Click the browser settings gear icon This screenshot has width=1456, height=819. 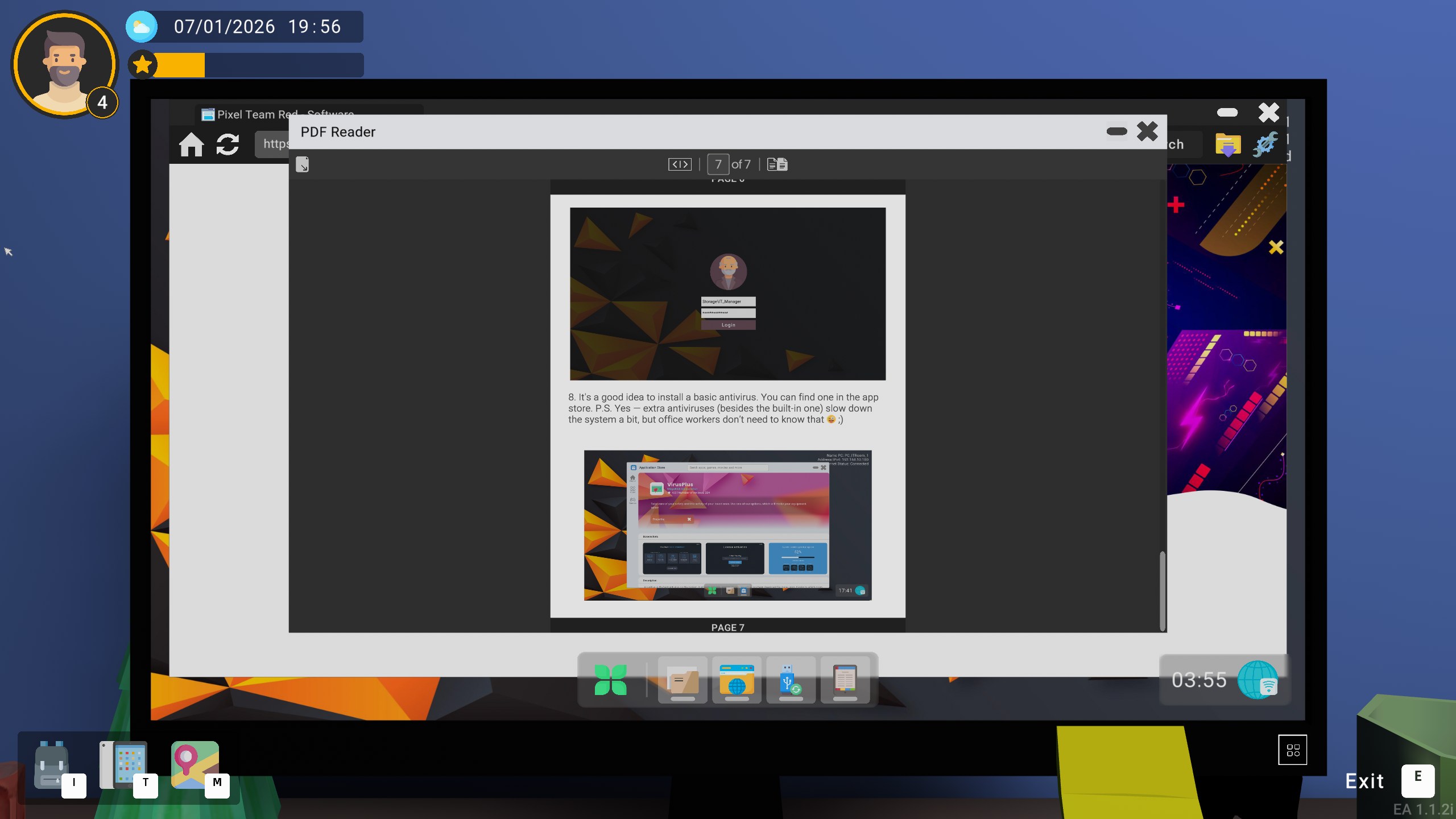[x=1265, y=144]
